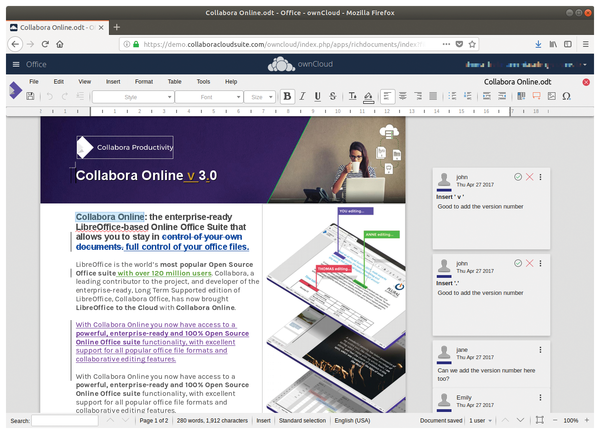Screen dimensions: 600x434
Task: Toggle bold formatting
Action: (287, 96)
